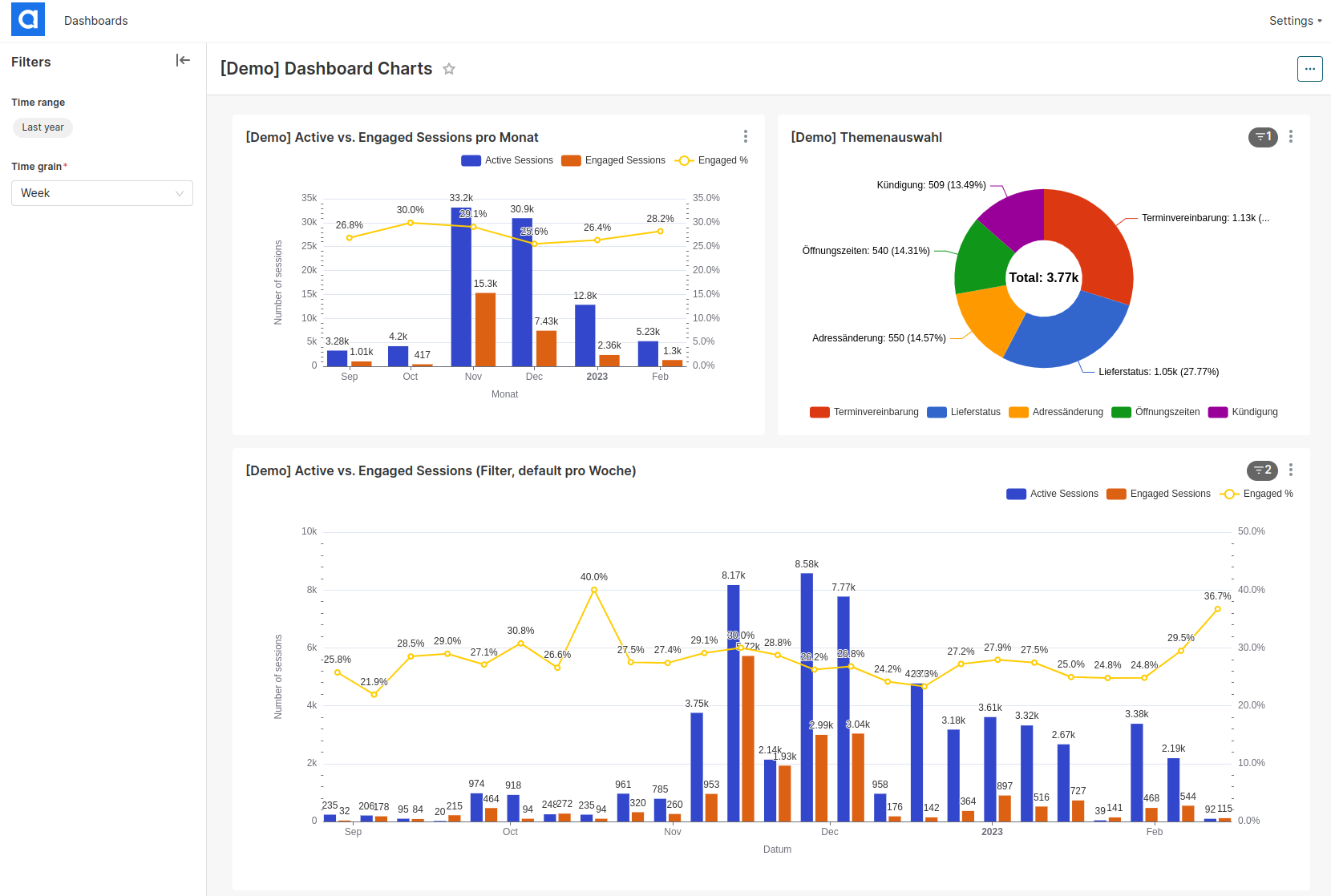Viewport: 1331px width, 896px height.
Task: Toggle Terminvereinbarung legend entry
Action: pyautogui.click(x=864, y=412)
